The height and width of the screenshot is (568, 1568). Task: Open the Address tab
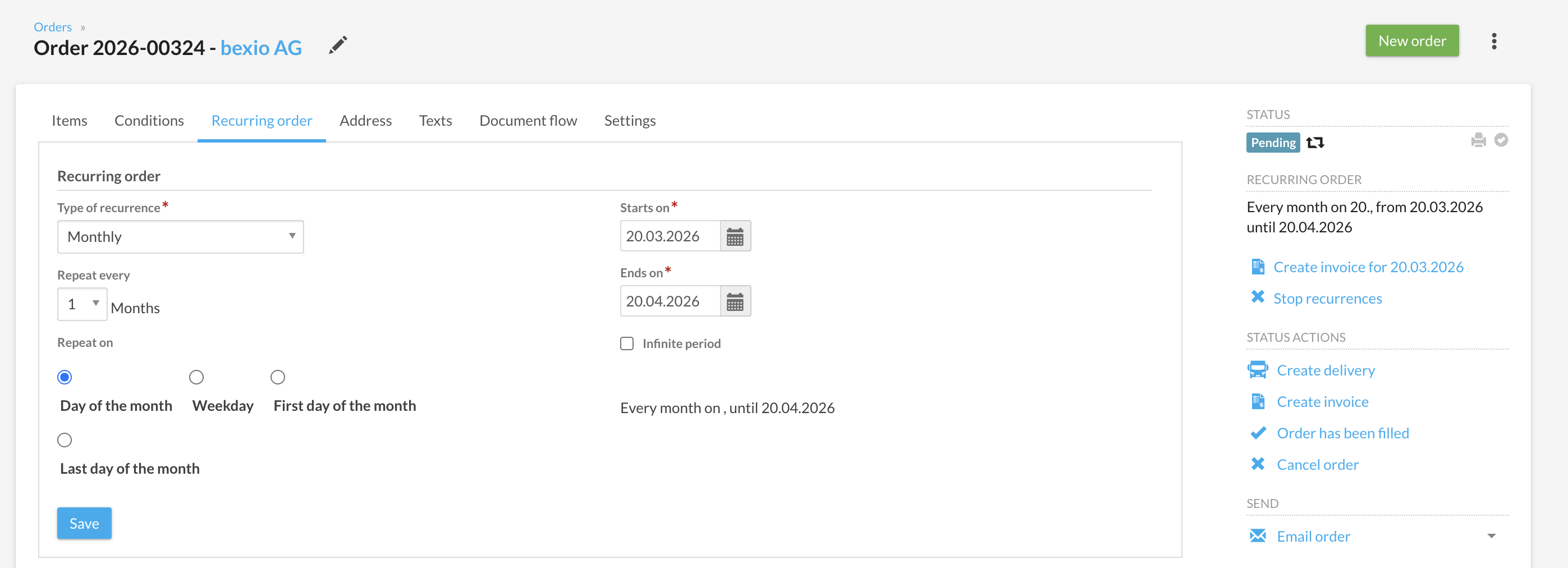(x=366, y=121)
